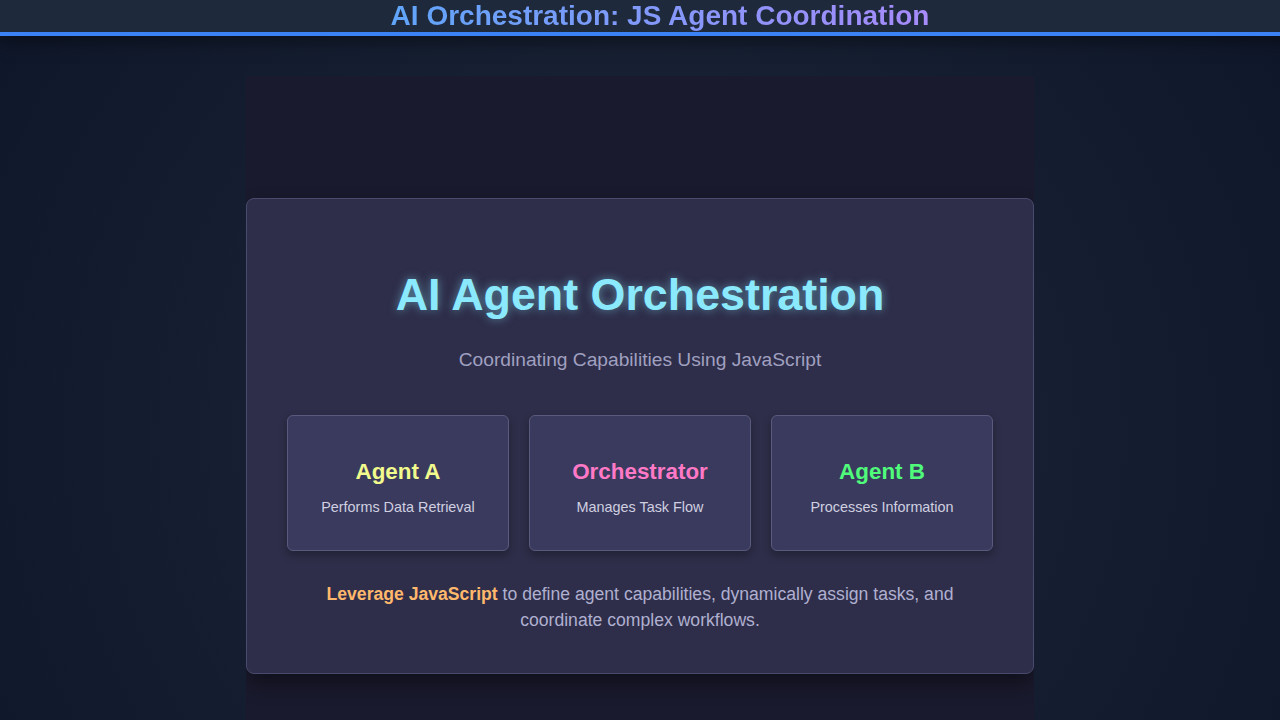Click the Orchestrator heading
This screenshot has height=720, width=1280.
[x=640, y=471]
